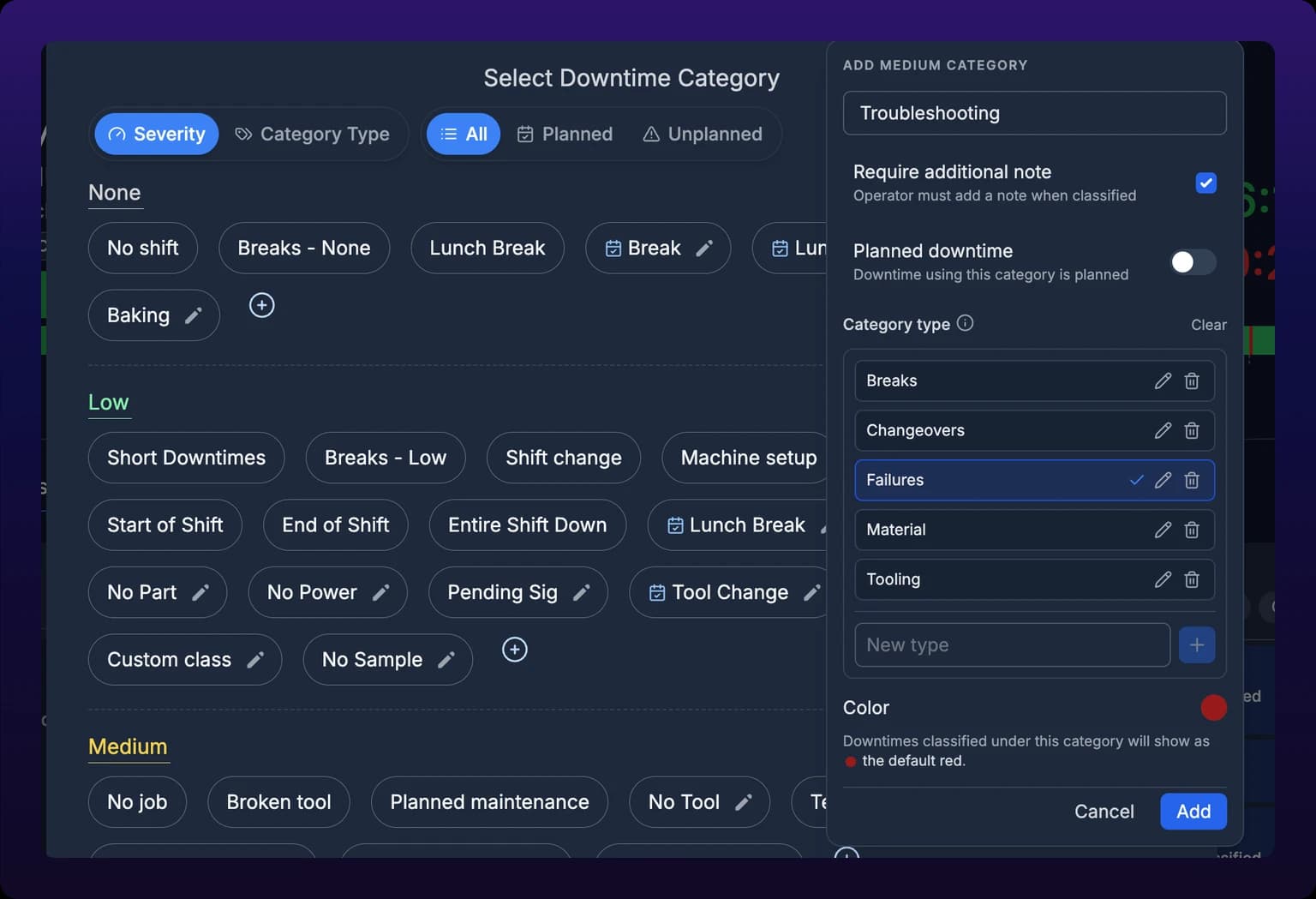Delete the Failures category type
The image size is (1316, 899).
(1192, 480)
